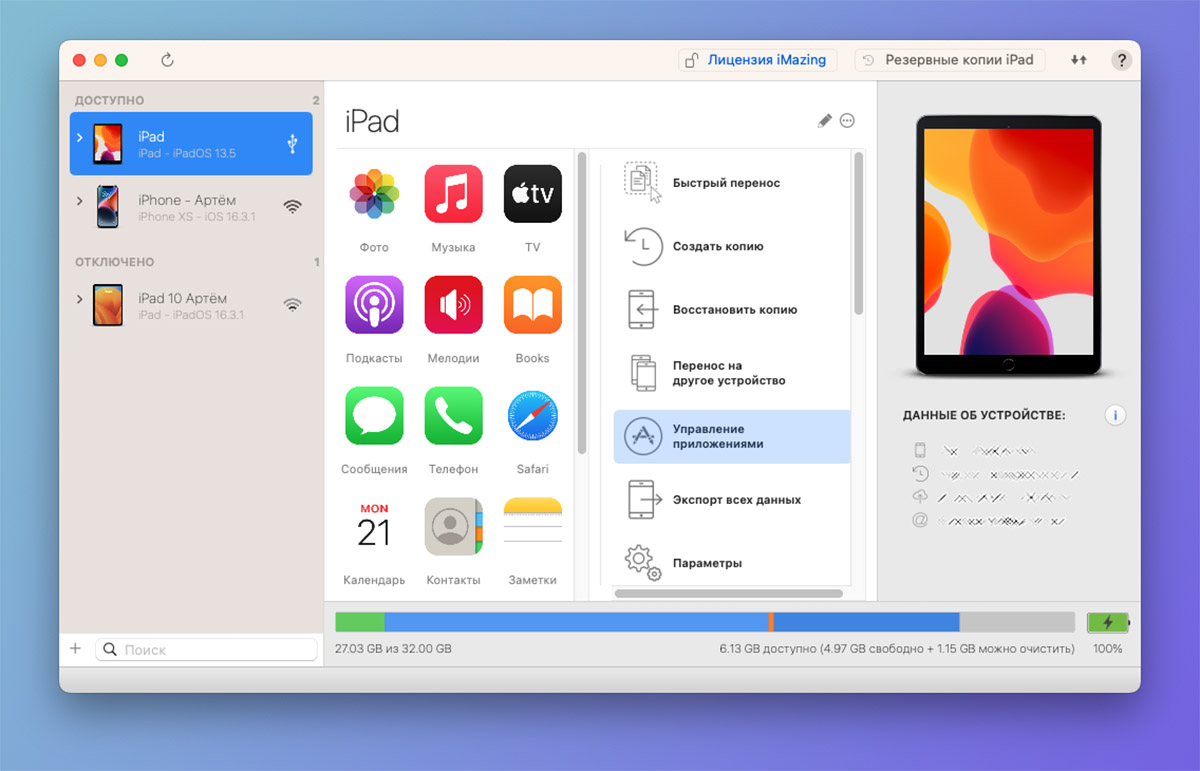This screenshot has height=771, width=1200.
Task: Click the plus icon at sidebar bottom
Action: pyautogui.click(x=75, y=649)
